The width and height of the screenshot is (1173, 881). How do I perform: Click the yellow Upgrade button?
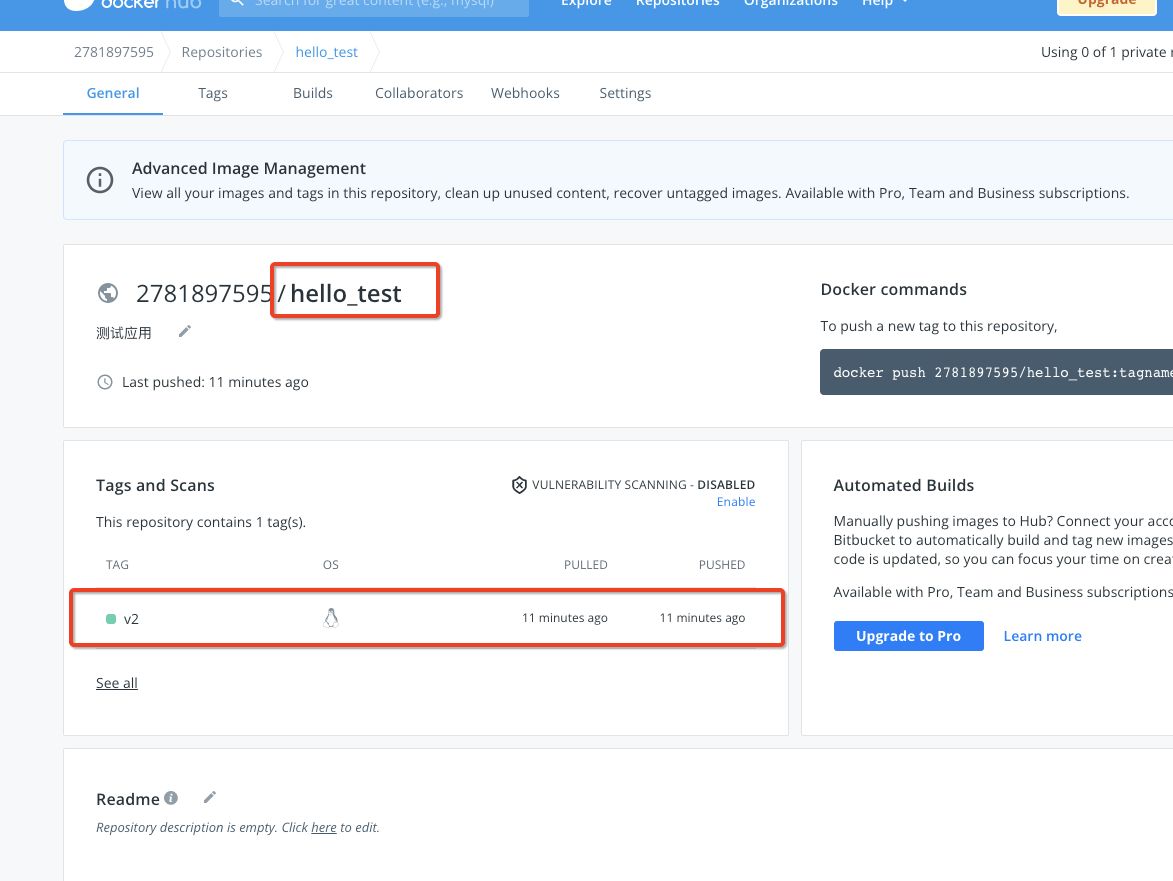pos(1106,4)
